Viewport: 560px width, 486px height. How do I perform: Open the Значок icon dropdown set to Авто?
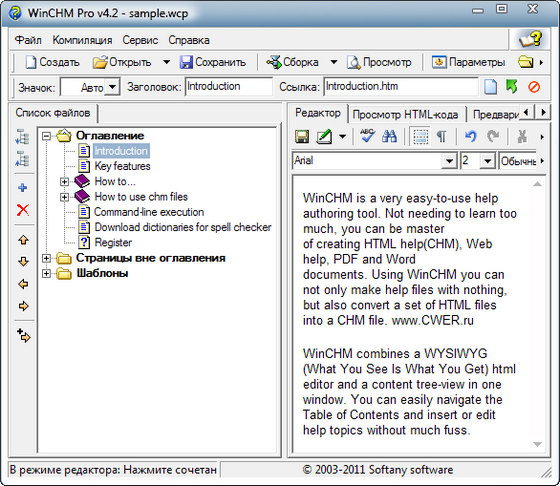click(x=113, y=87)
